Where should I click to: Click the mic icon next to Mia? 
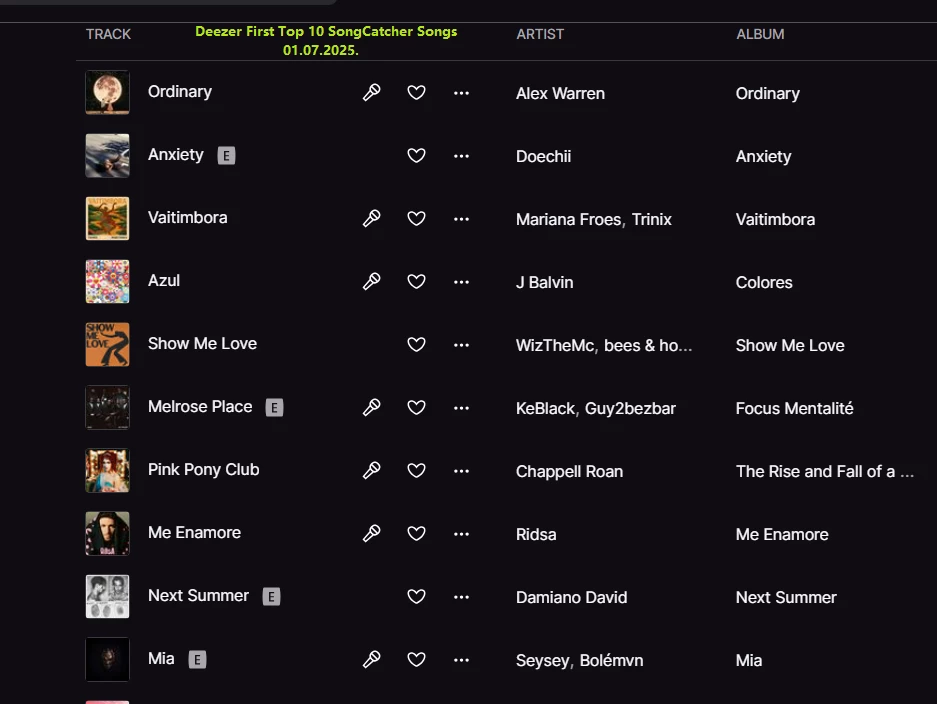pyautogui.click(x=371, y=660)
